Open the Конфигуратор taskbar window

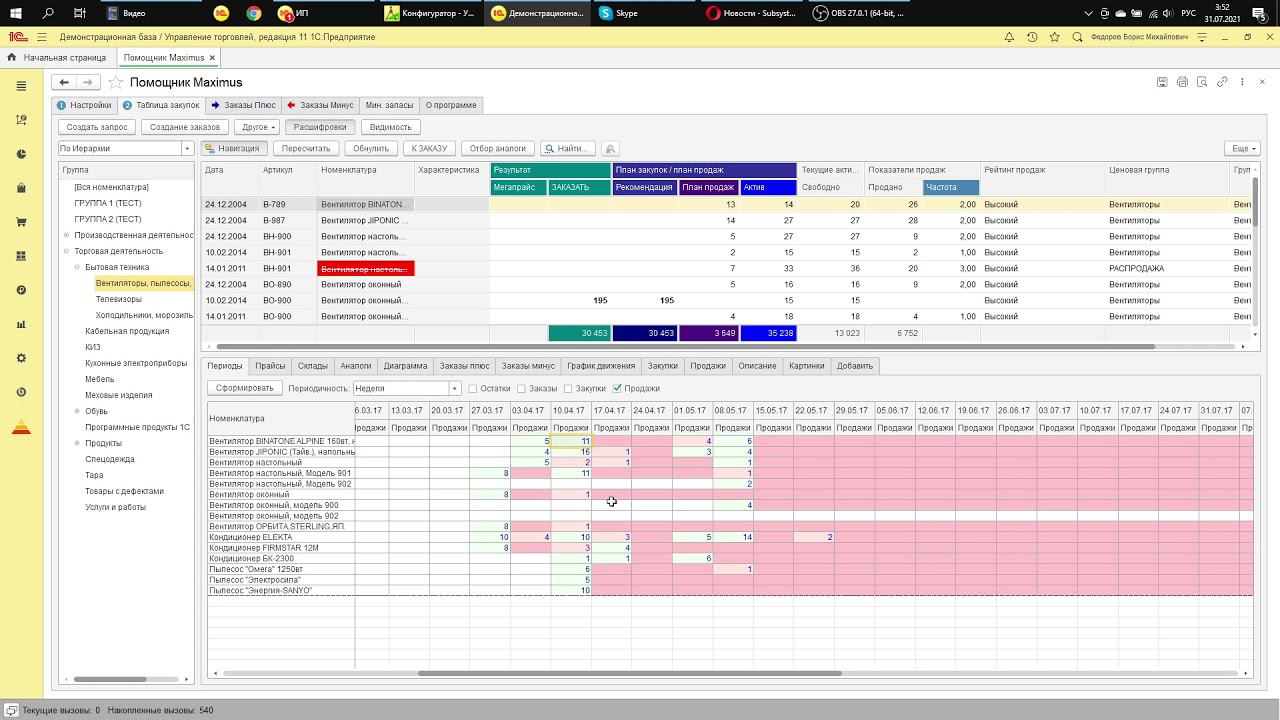[432, 13]
